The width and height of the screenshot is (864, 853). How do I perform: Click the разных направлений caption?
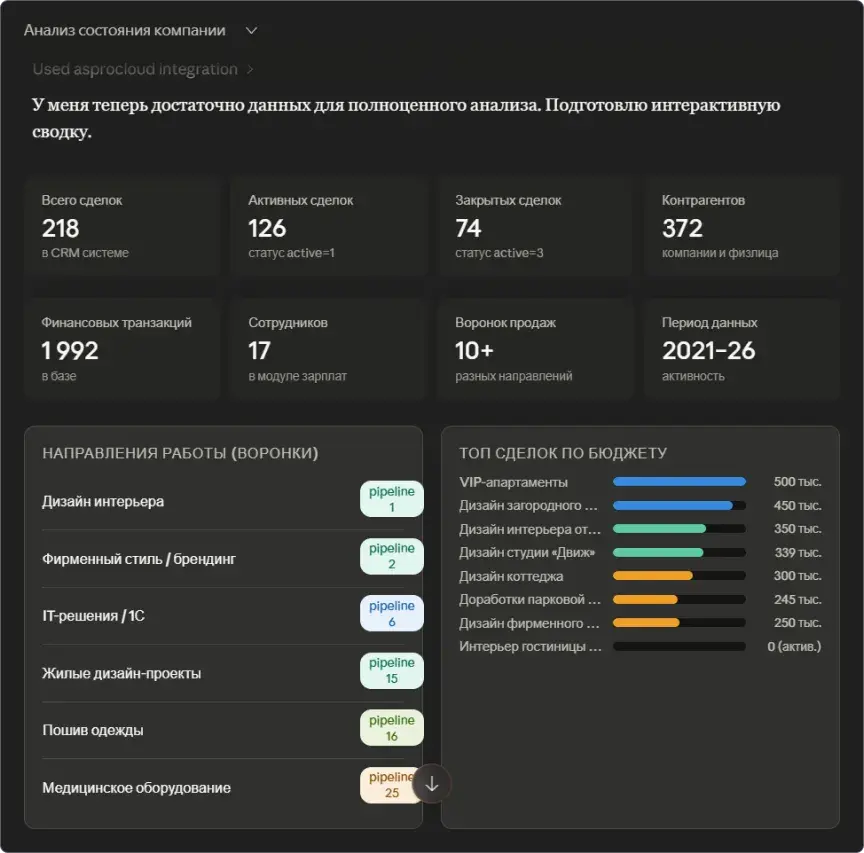tap(514, 376)
